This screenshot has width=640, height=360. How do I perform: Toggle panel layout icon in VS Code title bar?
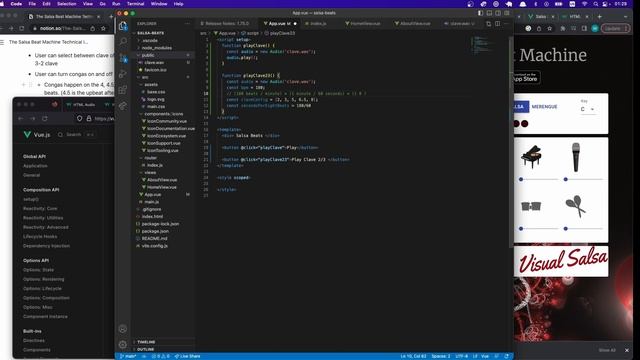489,13
